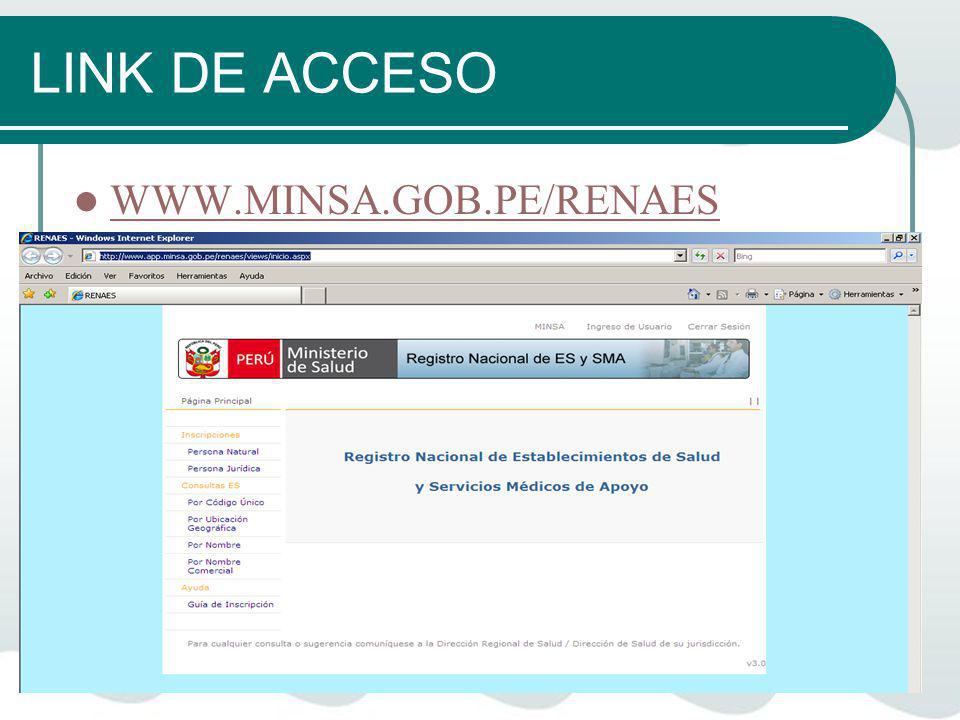
Task: Open the Por Código Único query
Action: (x=225, y=502)
